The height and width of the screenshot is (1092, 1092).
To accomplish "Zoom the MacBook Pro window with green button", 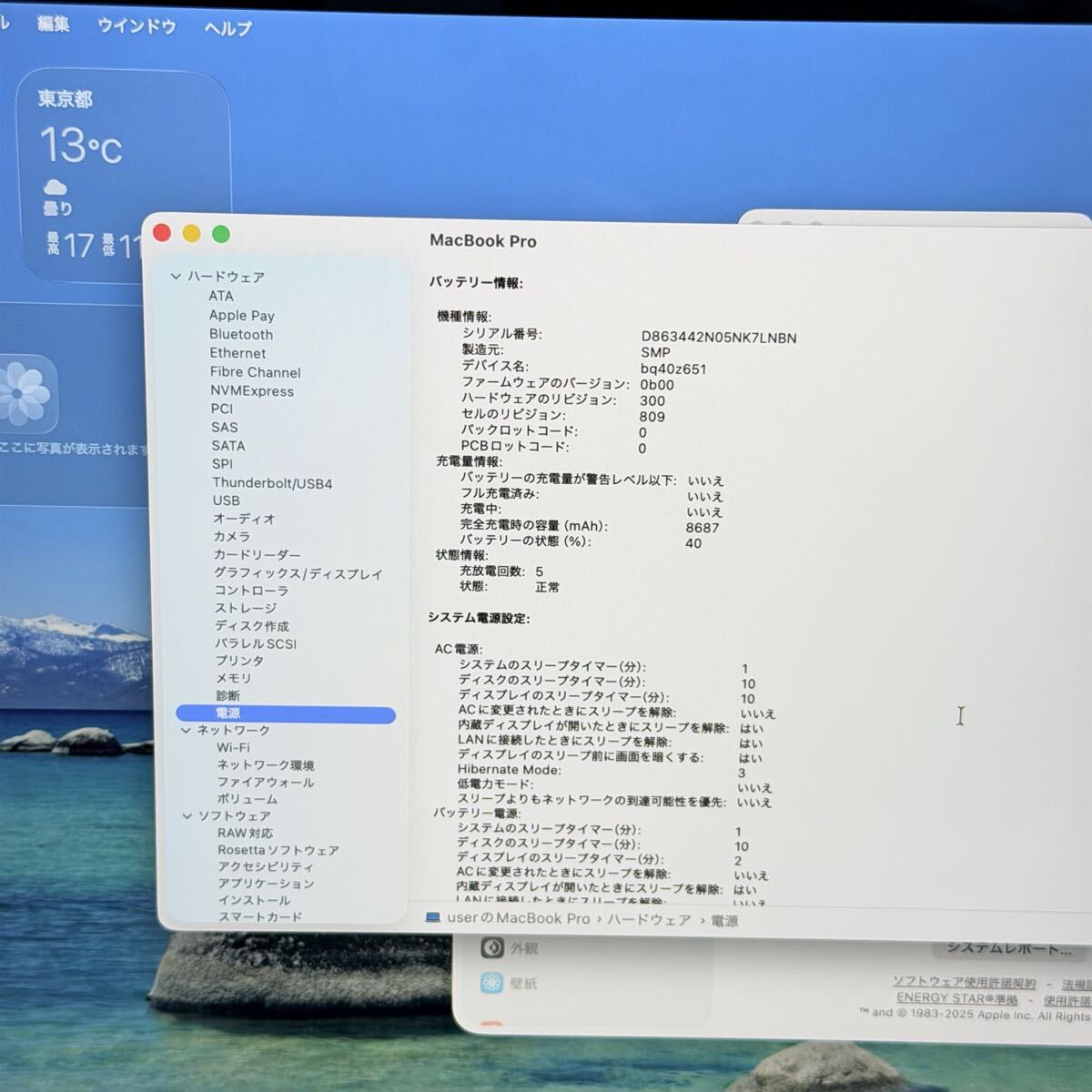I will pos(220,234).
